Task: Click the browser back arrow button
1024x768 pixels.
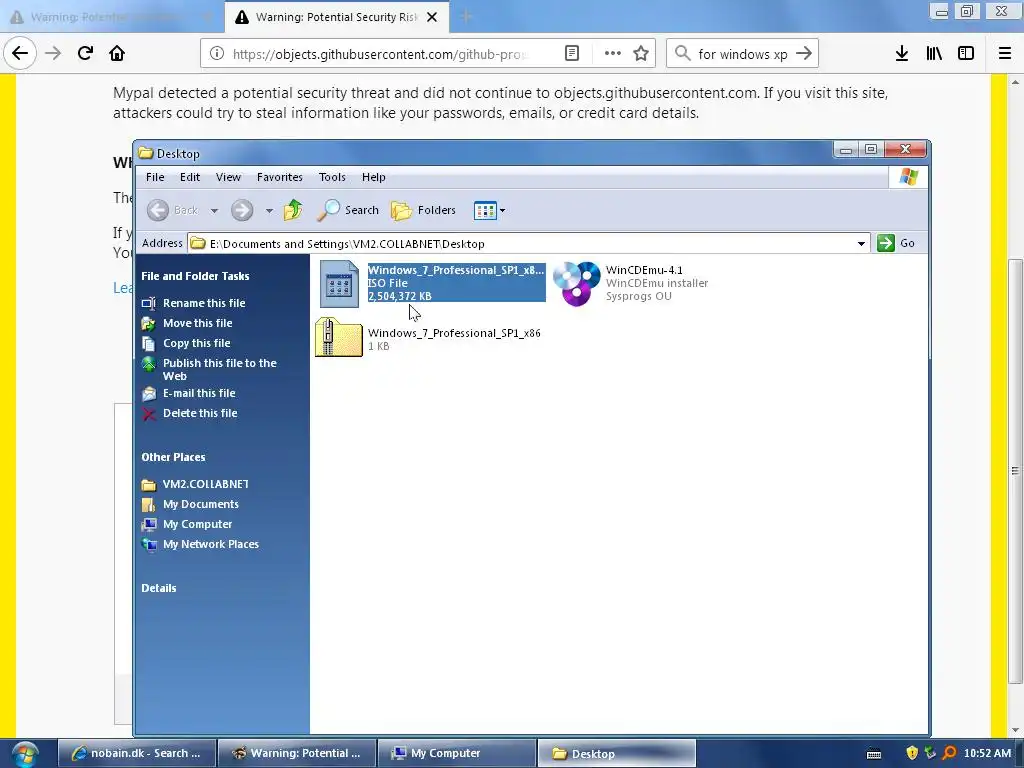Action: tap(20, 54)
